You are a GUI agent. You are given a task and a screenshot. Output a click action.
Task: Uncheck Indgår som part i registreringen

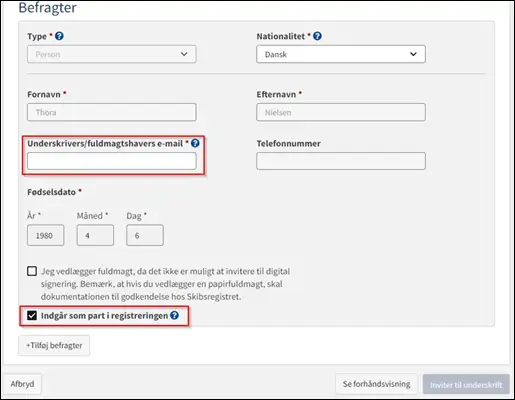coord(32,315)
